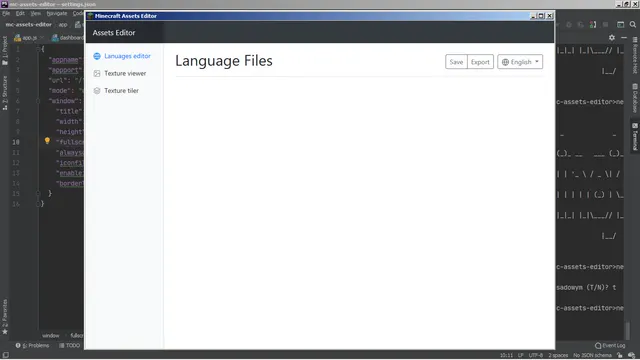This screenshot has width=640, height=360.
Task: Maximize the Minecraft Assets Editor window
Action: tap(541, 16)
